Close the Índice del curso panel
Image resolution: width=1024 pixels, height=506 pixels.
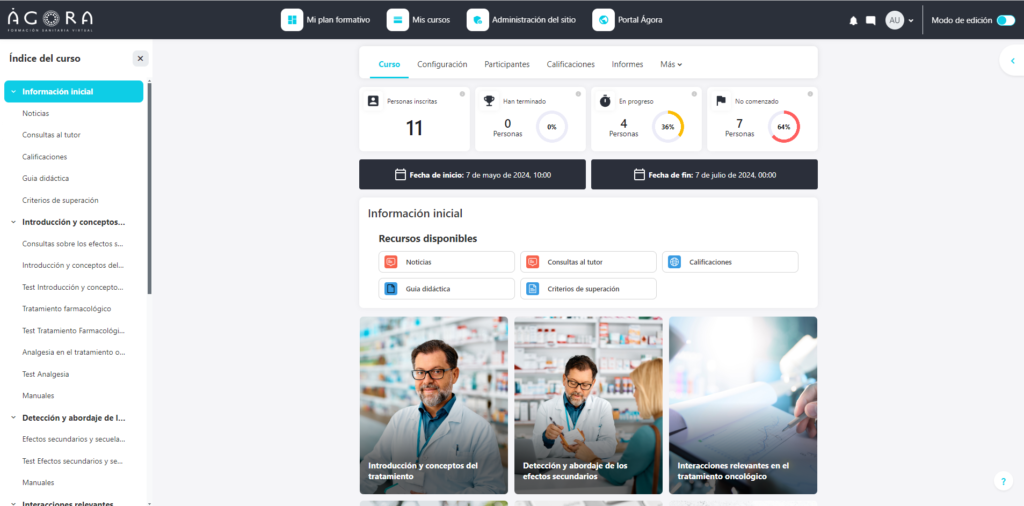coord(140,58)
